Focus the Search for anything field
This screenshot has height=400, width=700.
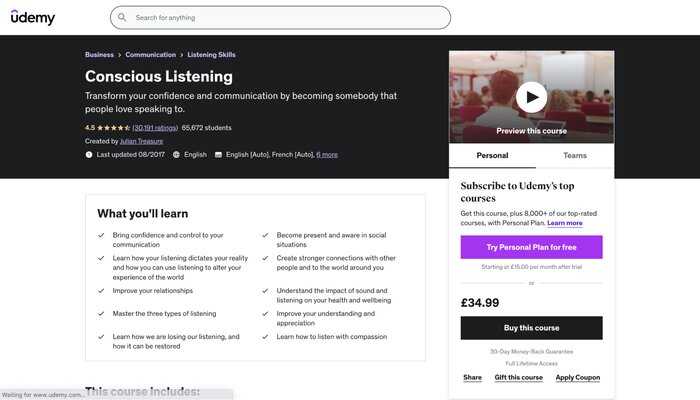click(280, 18)
